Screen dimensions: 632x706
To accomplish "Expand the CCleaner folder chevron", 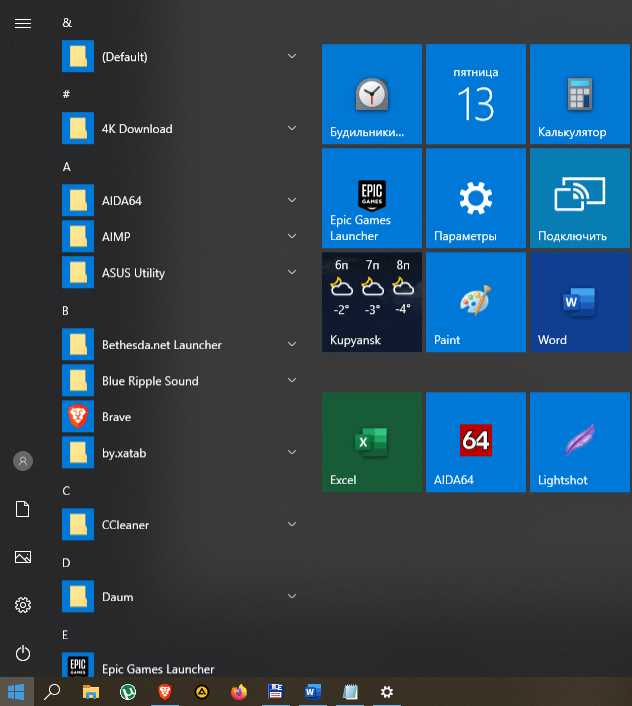I will coord(292,525).
